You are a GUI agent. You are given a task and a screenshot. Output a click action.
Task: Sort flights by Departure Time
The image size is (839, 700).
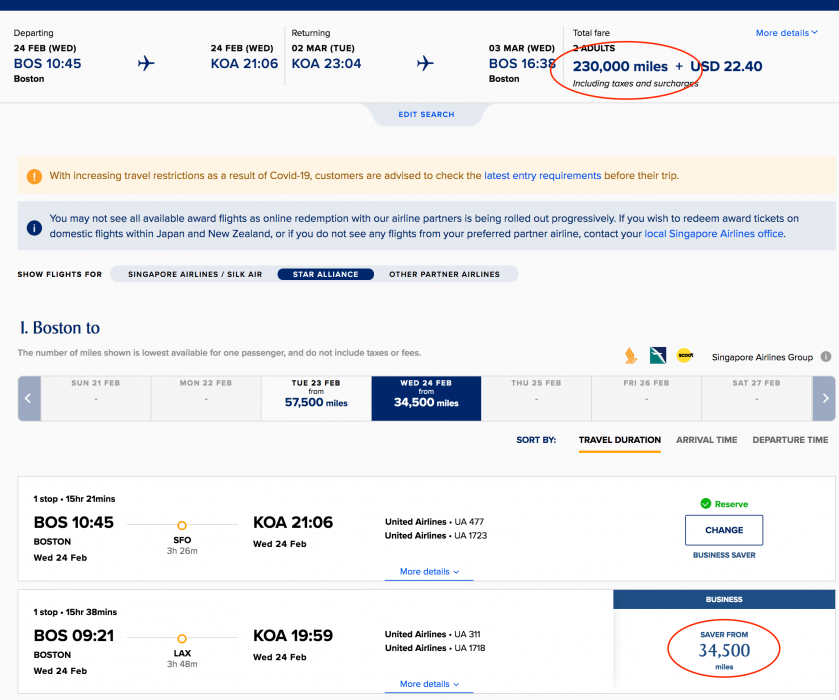790,440
